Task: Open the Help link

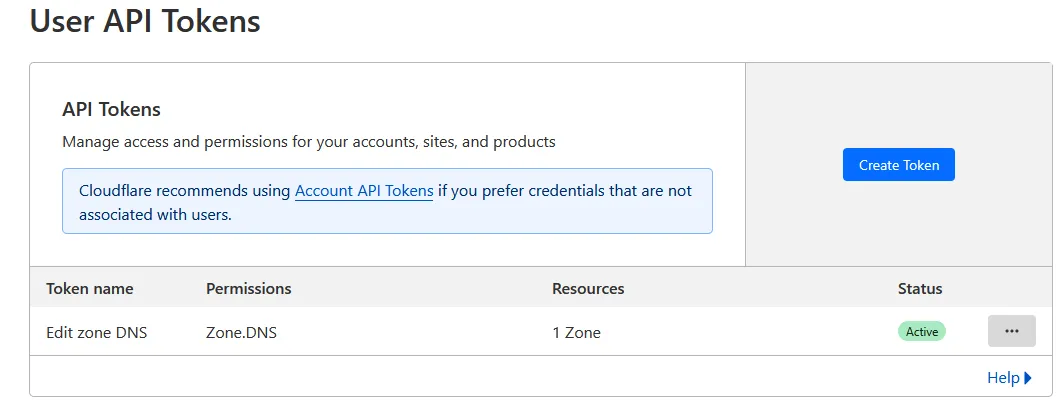Action: tap(1002, 378)
